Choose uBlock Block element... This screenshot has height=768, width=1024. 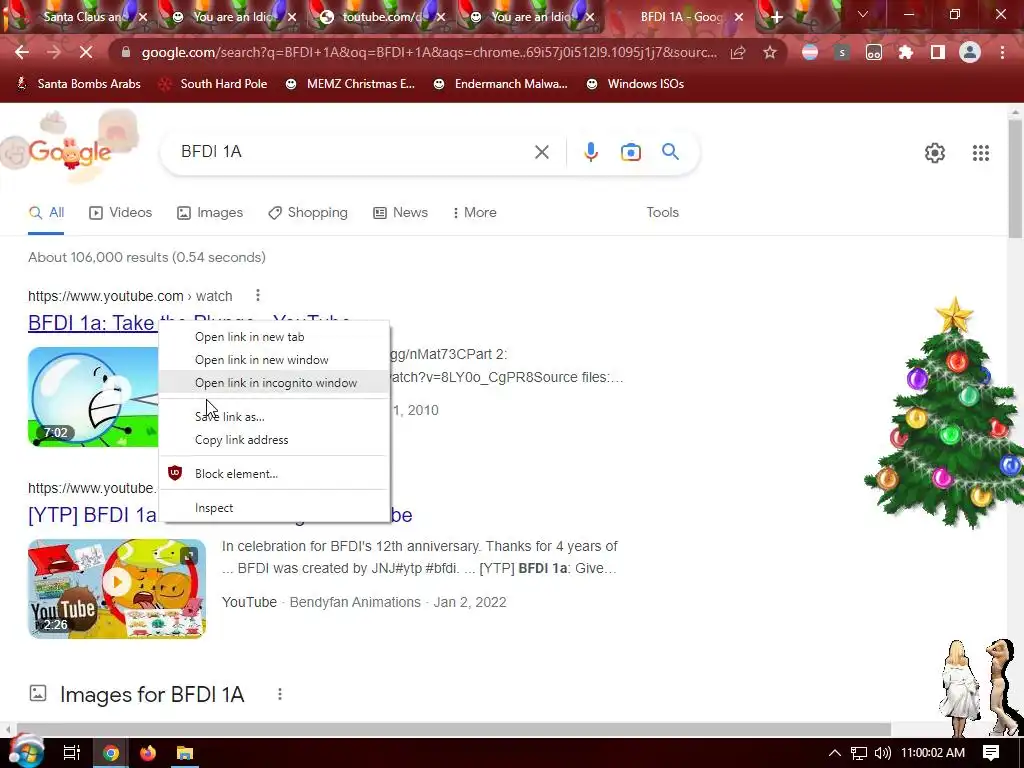[x=274, y=473]
